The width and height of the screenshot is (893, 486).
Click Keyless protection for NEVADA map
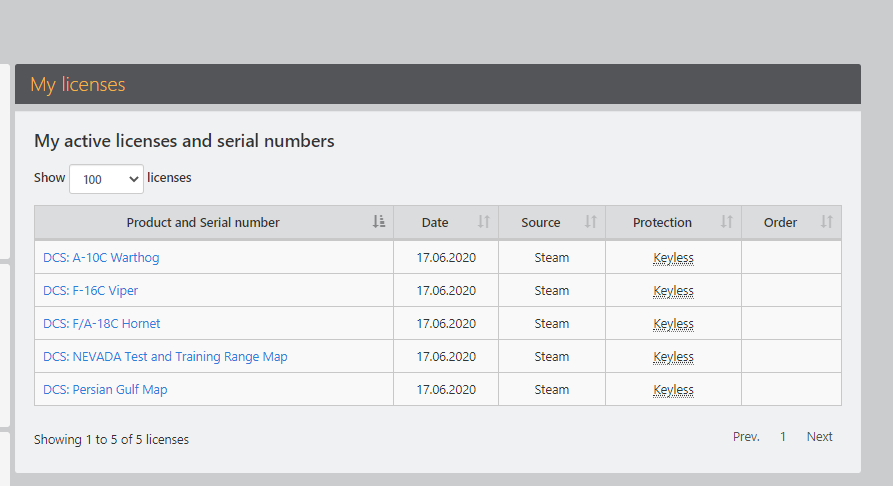pos(673,357)
